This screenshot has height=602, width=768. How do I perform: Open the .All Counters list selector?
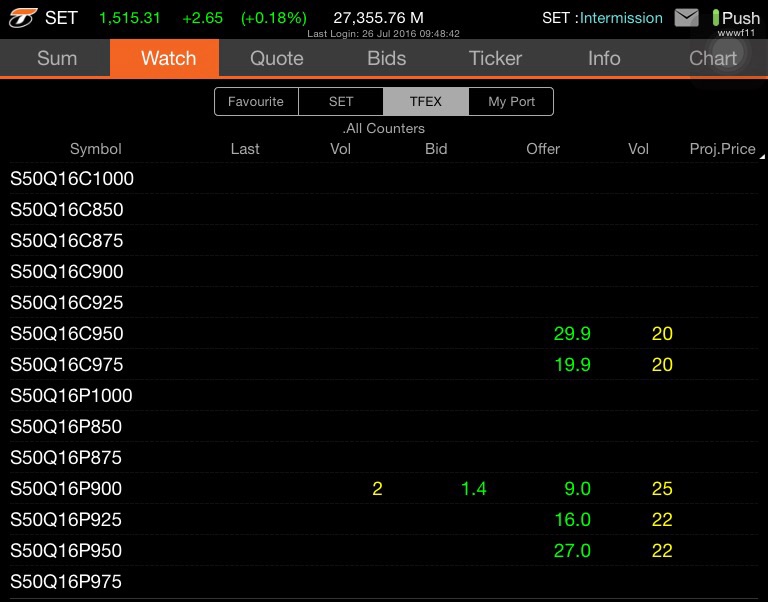[384, 128]
